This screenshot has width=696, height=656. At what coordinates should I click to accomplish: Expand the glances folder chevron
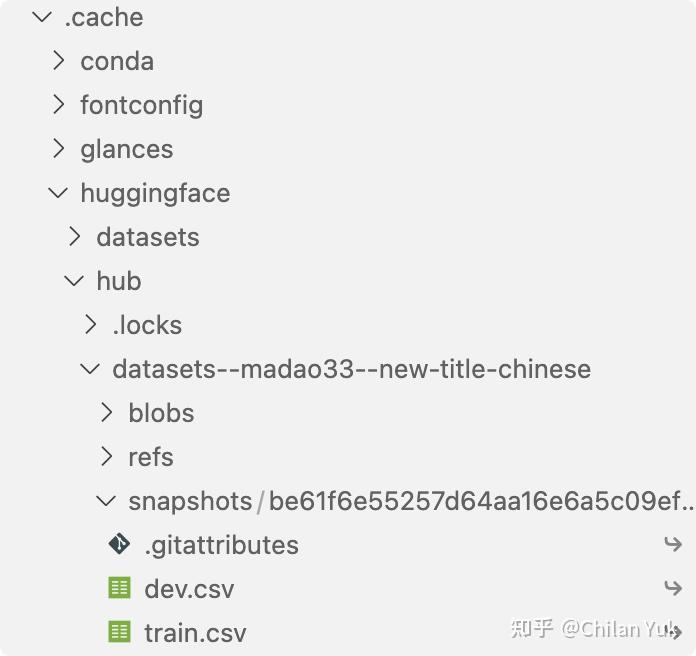pos(58,149)
